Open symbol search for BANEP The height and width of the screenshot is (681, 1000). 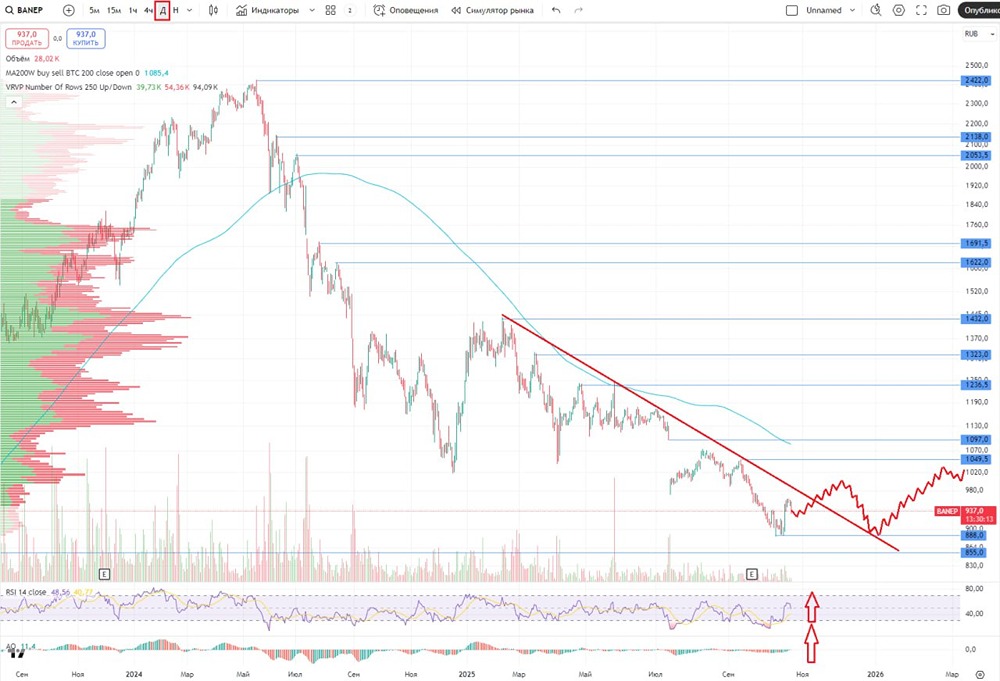[24, 10]
